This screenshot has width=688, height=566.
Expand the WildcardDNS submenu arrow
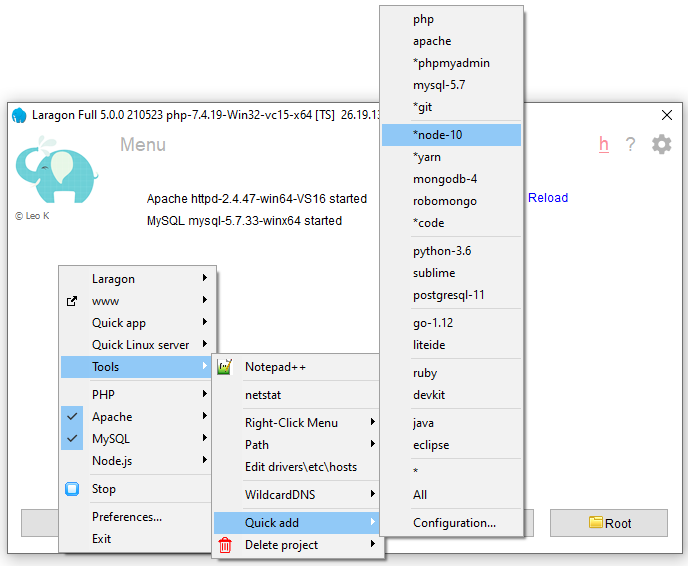(373, 494)
